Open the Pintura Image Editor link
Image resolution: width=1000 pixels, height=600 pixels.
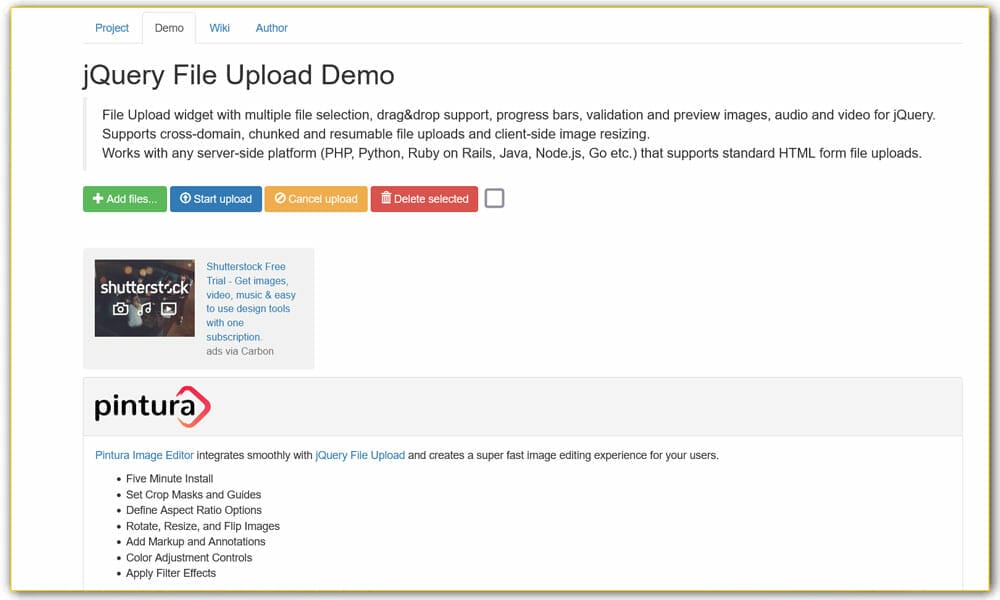(144, 455)
